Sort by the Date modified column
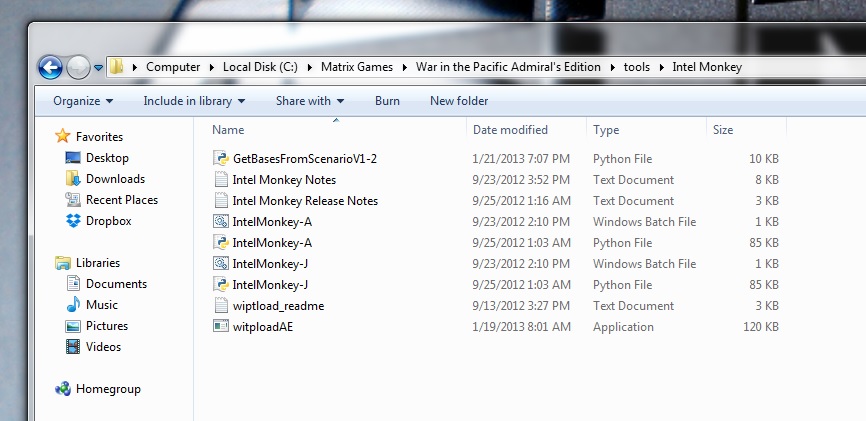The image size is (866, 421). 526,130
